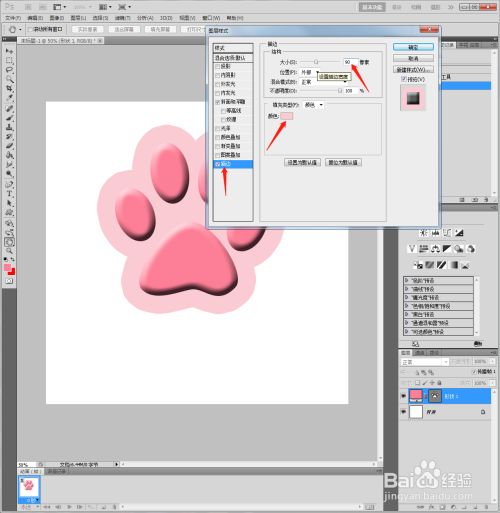The image size is (500, 513).
Task: Select the Rectangular Marquee tool
Action: pyautogui.click(x=9, y=60)
